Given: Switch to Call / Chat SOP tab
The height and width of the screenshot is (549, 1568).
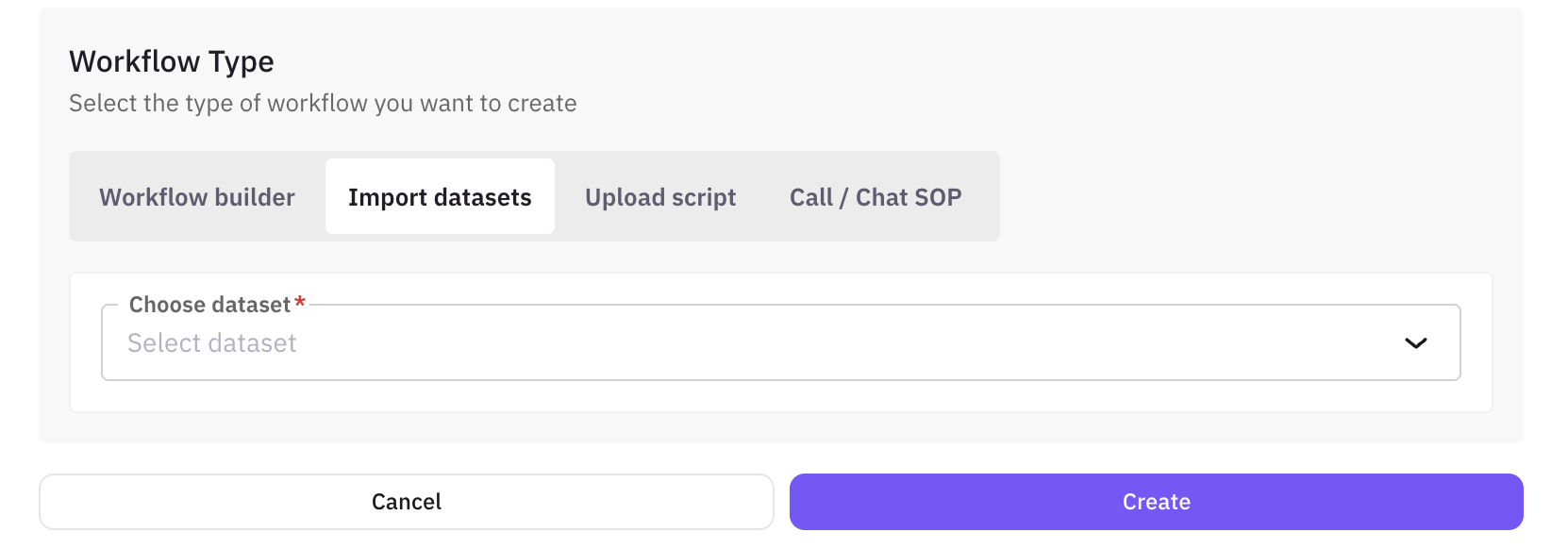Looking at the screenshot, I should point(876,197).
